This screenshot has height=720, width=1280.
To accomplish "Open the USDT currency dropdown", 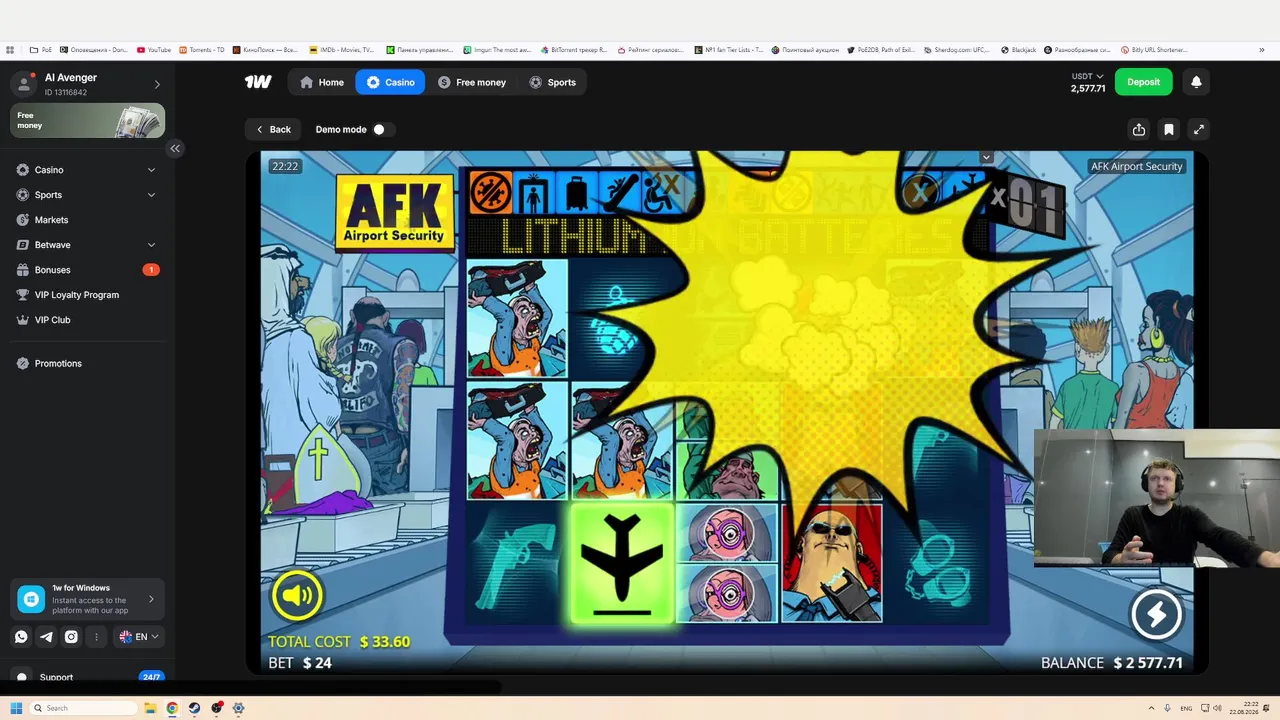I will (x=1087, y=76).
